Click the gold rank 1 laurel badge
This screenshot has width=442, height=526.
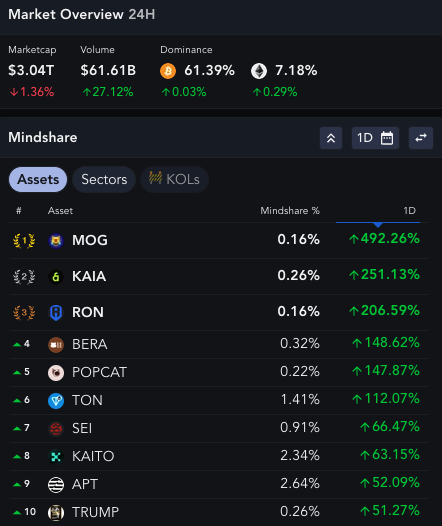click(x=24, y=241)
